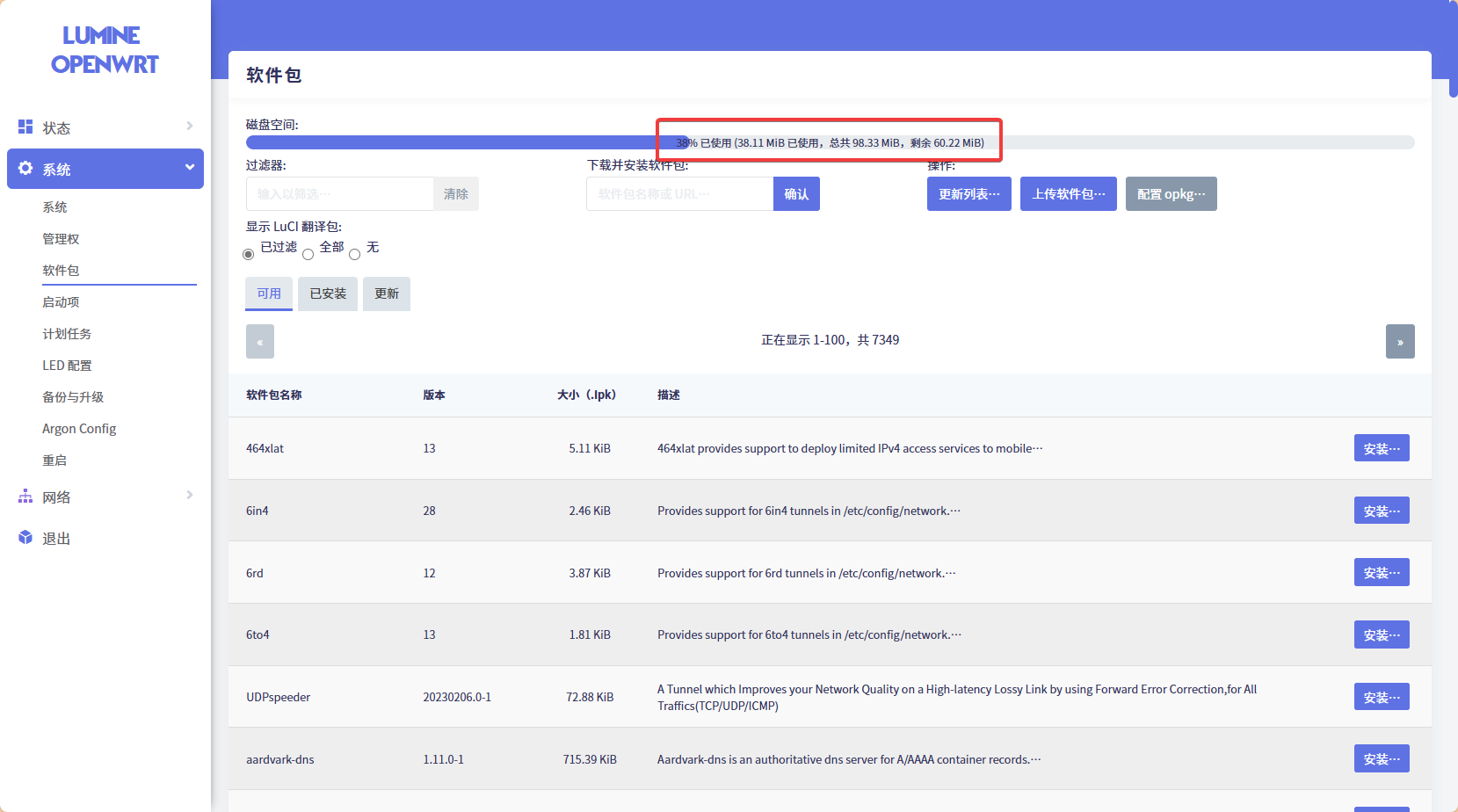Image resolution: width=1458 pixels, height=812 pixels.
Task: Select the 全部 radio button
Action: [x=308, y=255]
